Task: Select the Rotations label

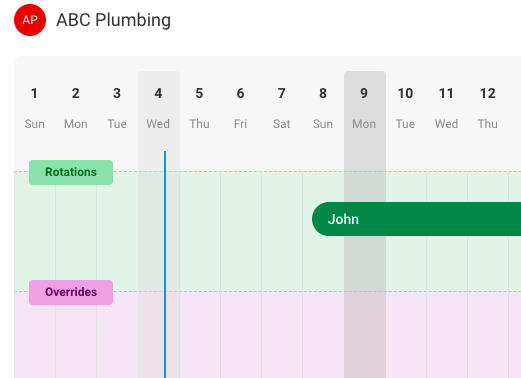Action: point(71,172)
